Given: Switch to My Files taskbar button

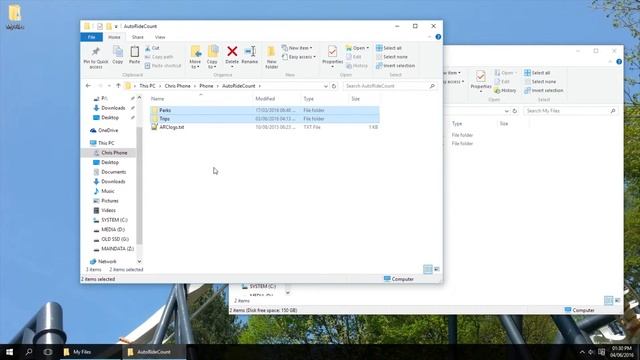Looking at the screenshot, I should pos(90,352).
